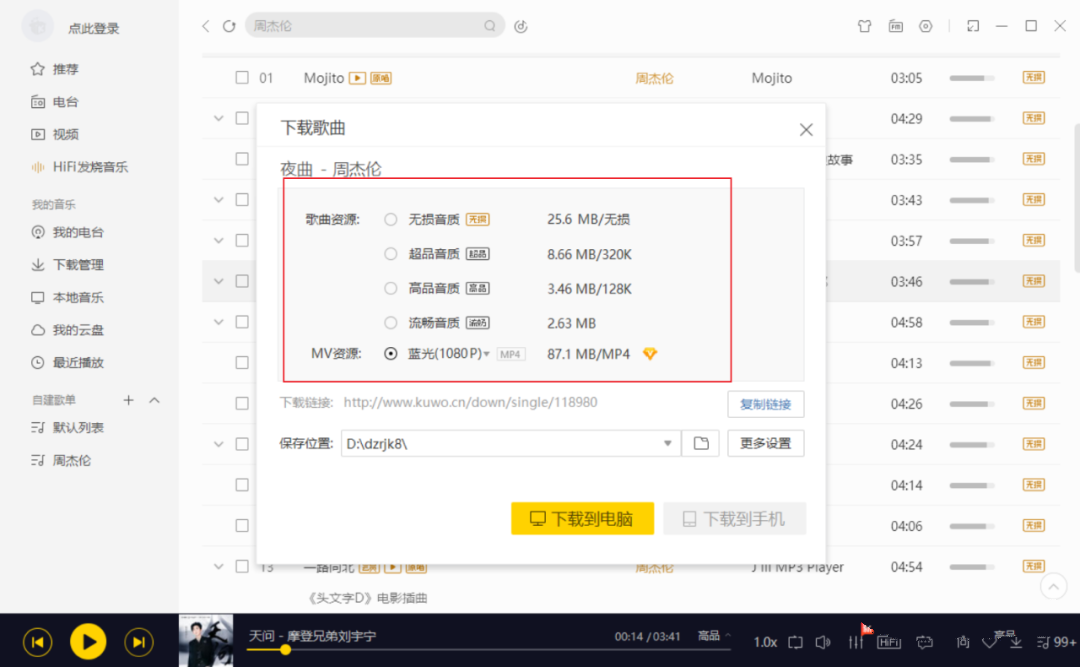The width and height of the screenshot is (1080, 667).
Task: Expand the row chevron in the 03:57 row
Action: click(218, 240)
